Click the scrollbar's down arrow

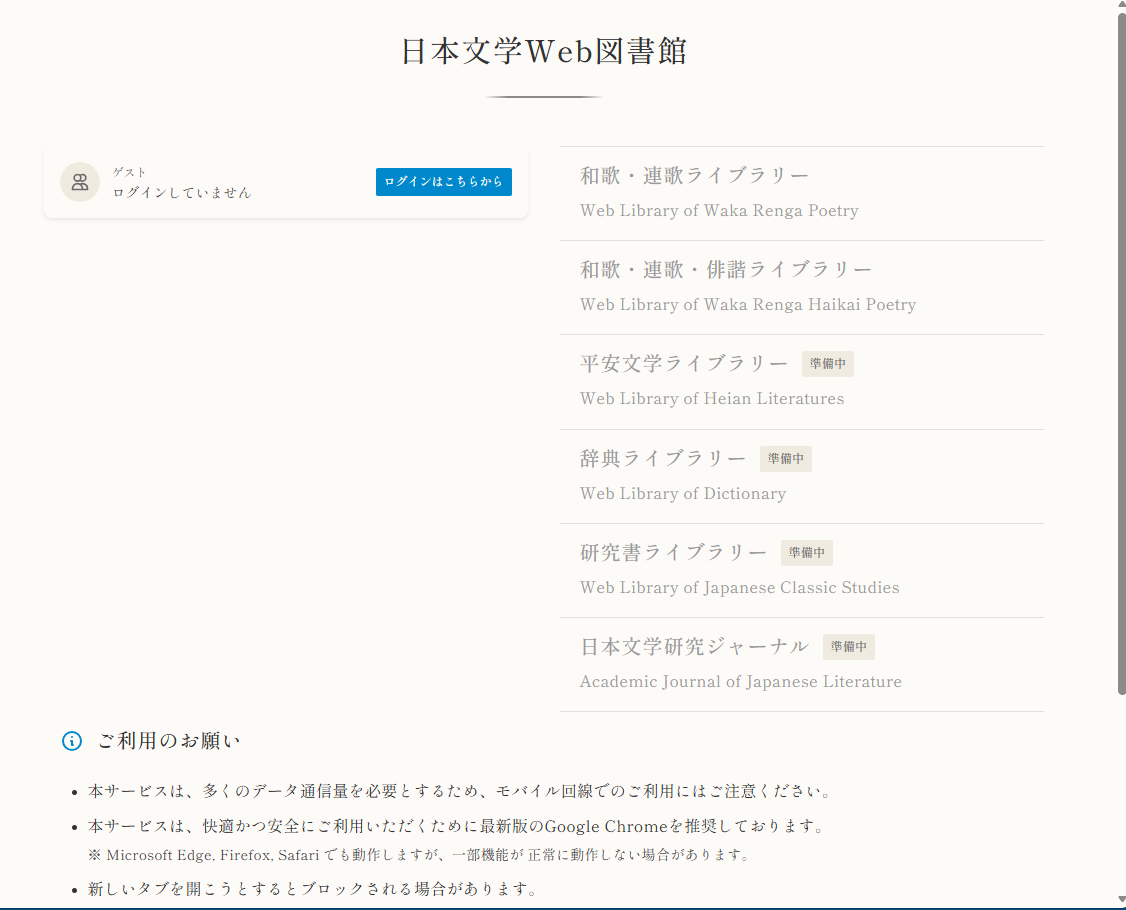point(1121,901)
